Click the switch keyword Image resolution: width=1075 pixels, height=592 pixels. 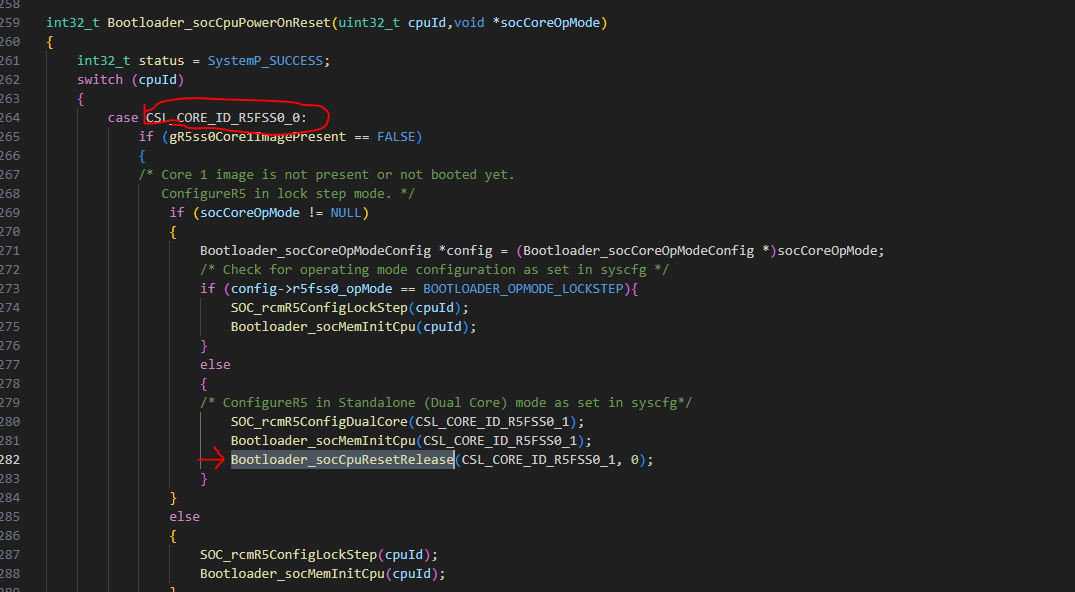coord(100,80)
